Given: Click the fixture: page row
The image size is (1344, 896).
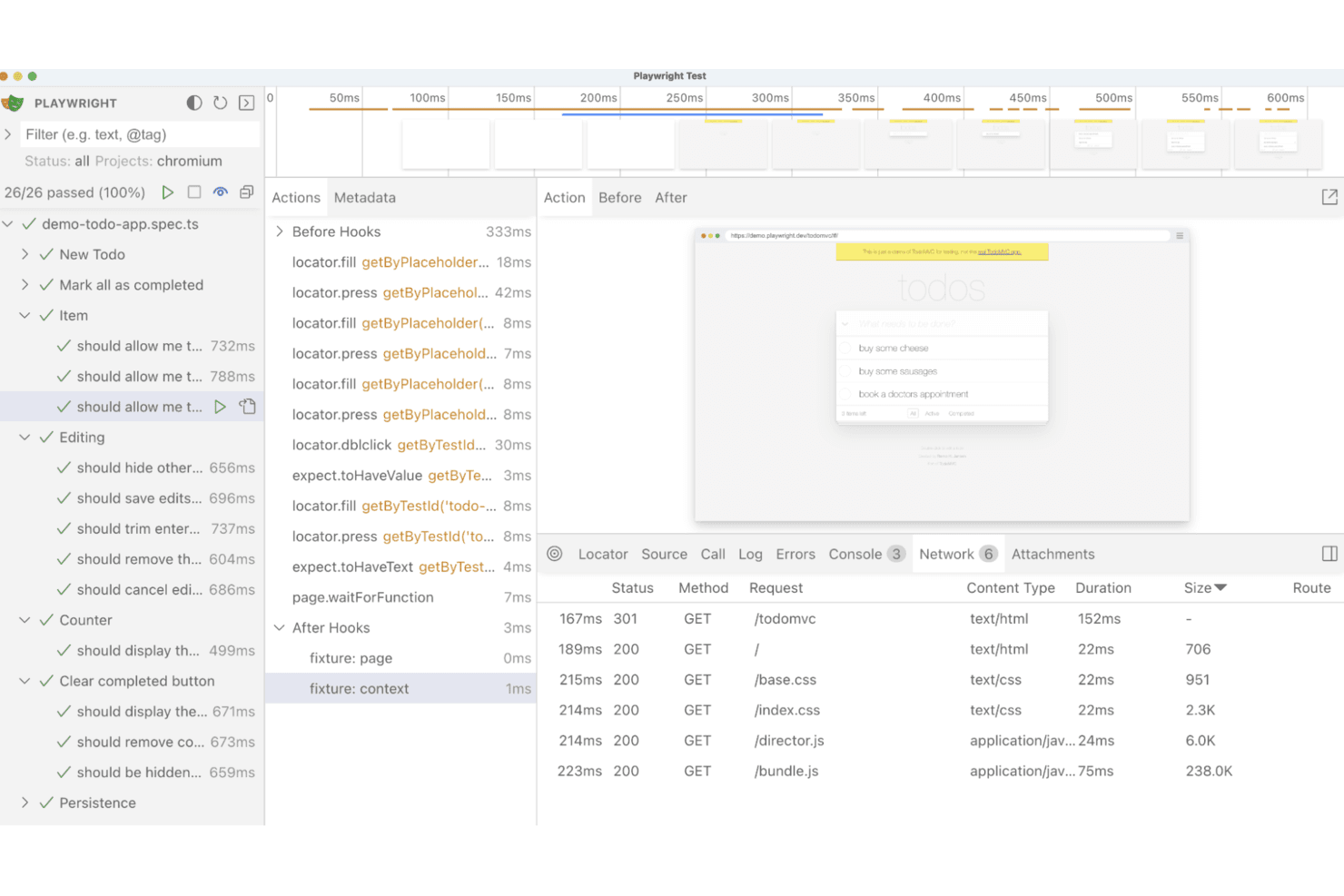Looking at the screenshot, I should pos(400,658).
